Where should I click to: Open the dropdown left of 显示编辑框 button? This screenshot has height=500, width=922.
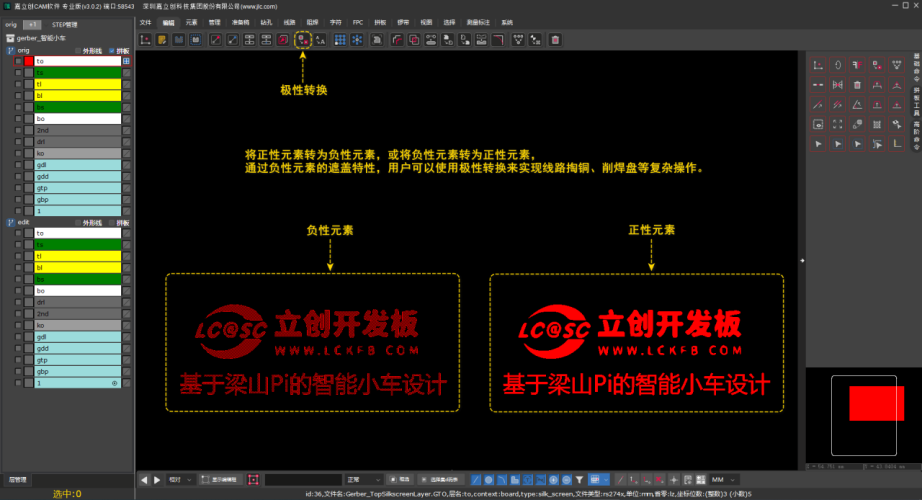coord(180,479)
